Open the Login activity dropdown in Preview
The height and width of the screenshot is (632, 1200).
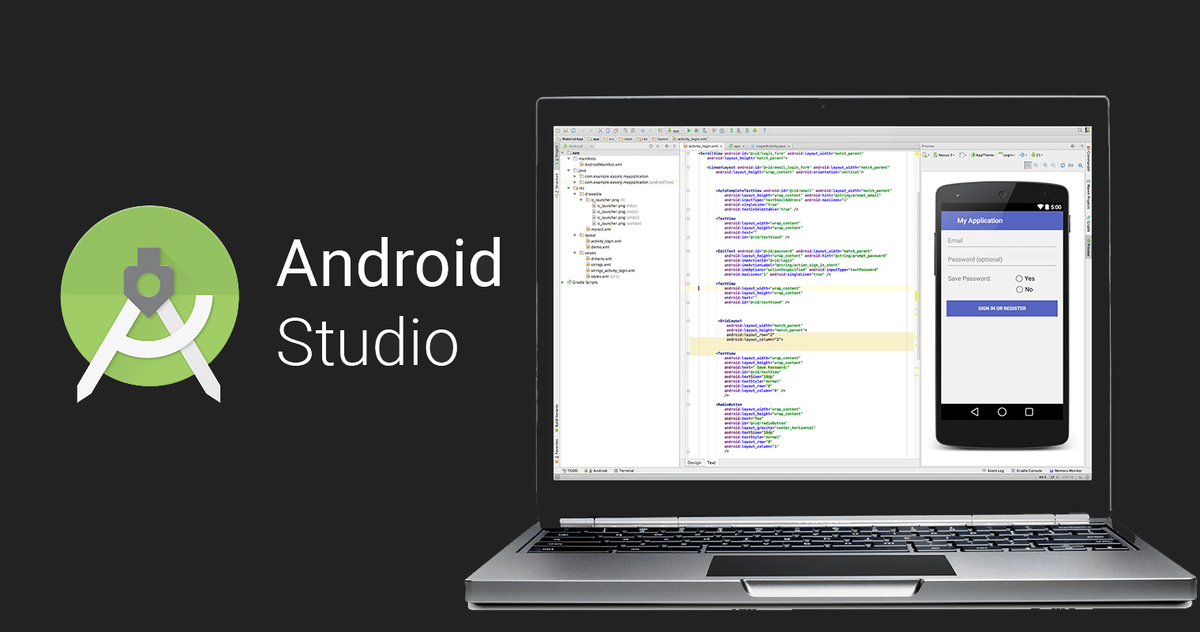1006,155
